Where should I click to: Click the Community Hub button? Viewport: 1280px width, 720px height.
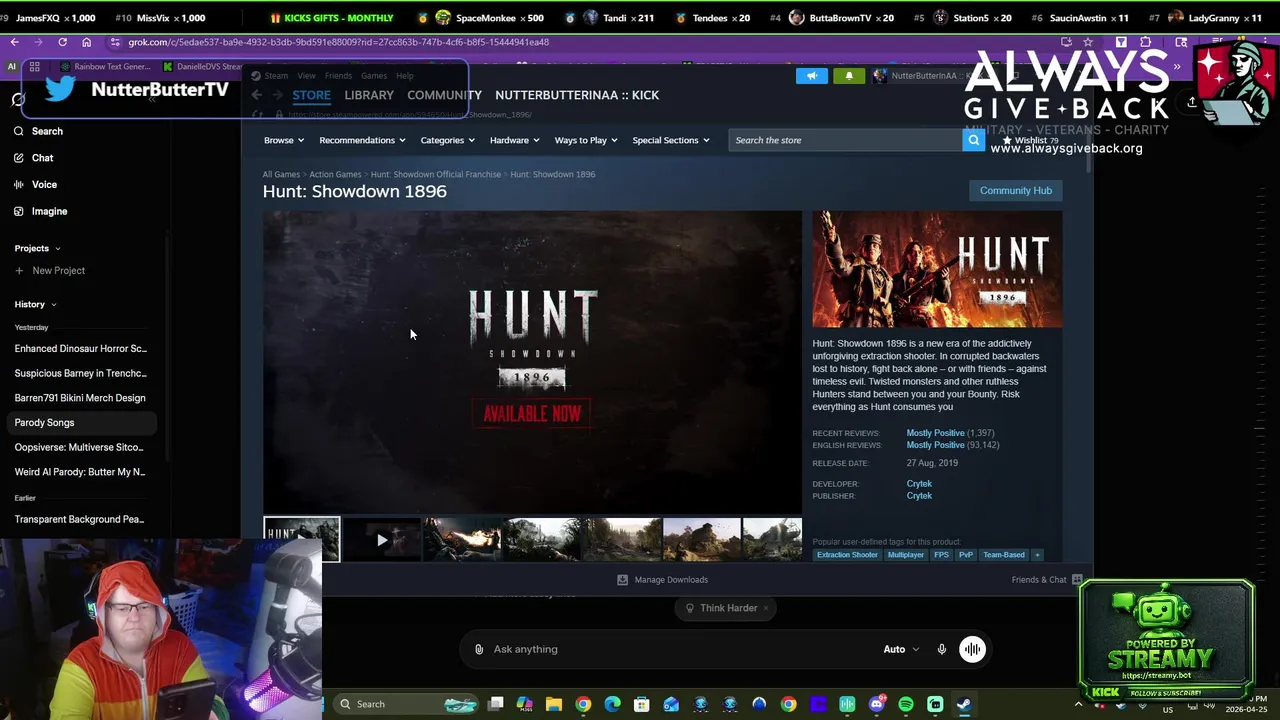pyautogui.click(x=1015, y=190)
